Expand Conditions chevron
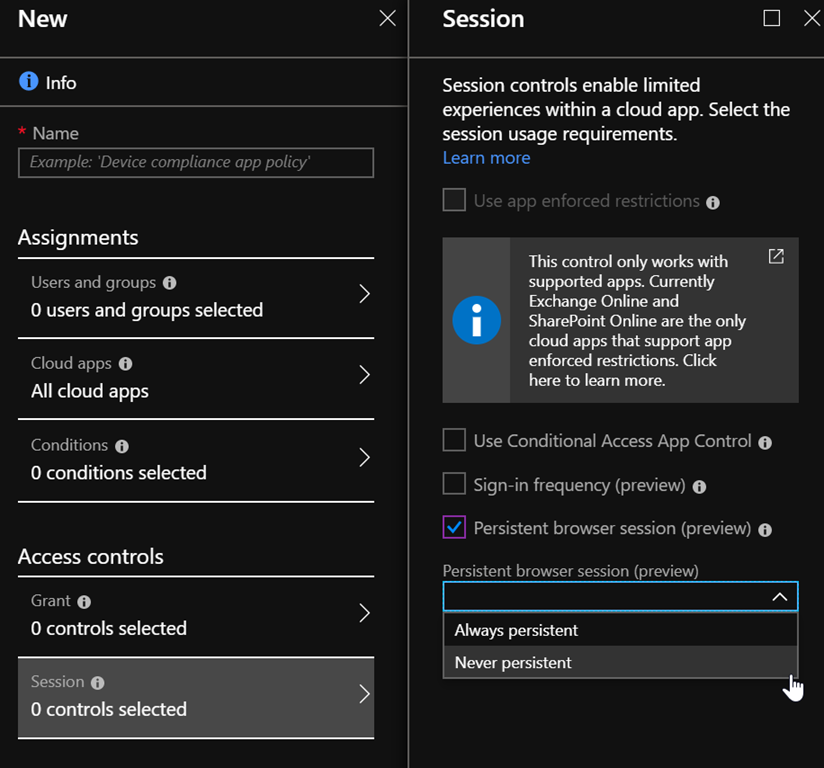824x768 pixels. pyautogui.click(x=364, y=457)
